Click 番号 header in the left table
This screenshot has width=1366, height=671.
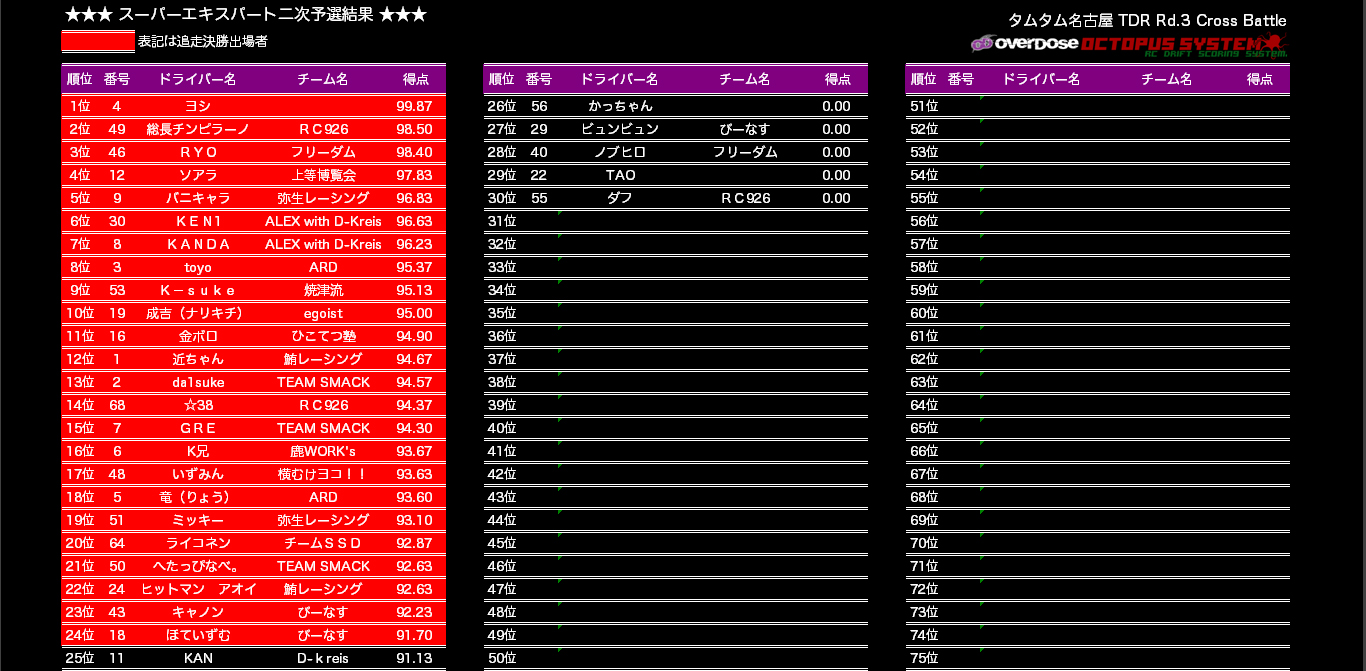[117, 79]
